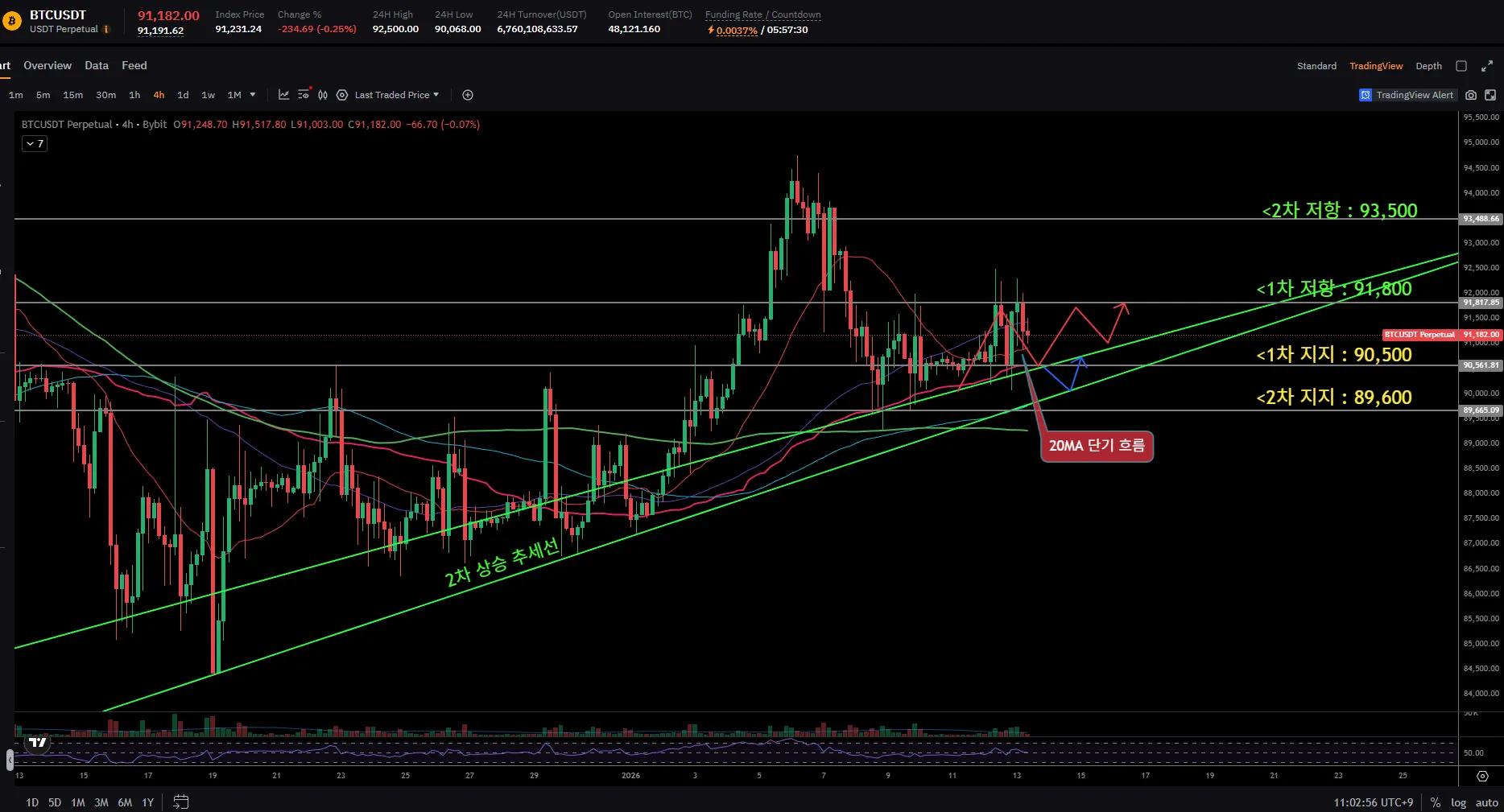Toggle percent scale on price axis
1504x812 pixels.
point(1435,802)
